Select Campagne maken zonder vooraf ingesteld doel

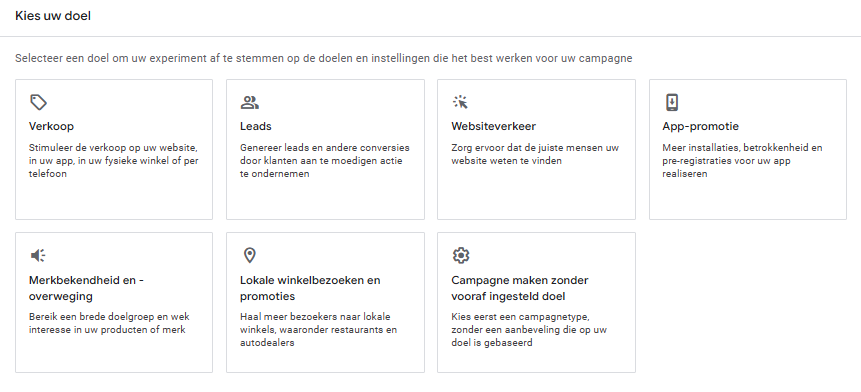pos(519,288)
